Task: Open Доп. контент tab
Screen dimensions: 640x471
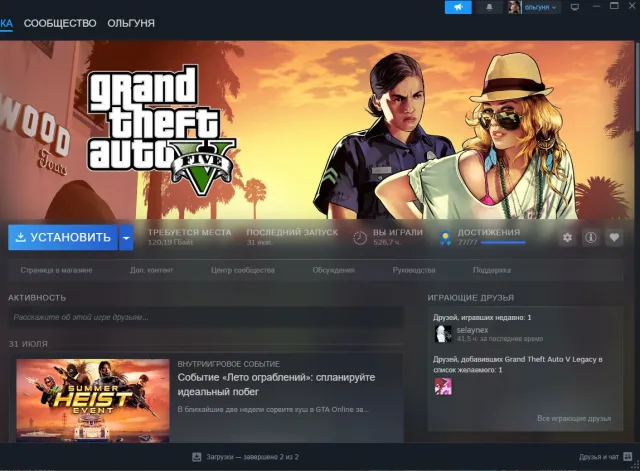Action: [x=151, y=270]
